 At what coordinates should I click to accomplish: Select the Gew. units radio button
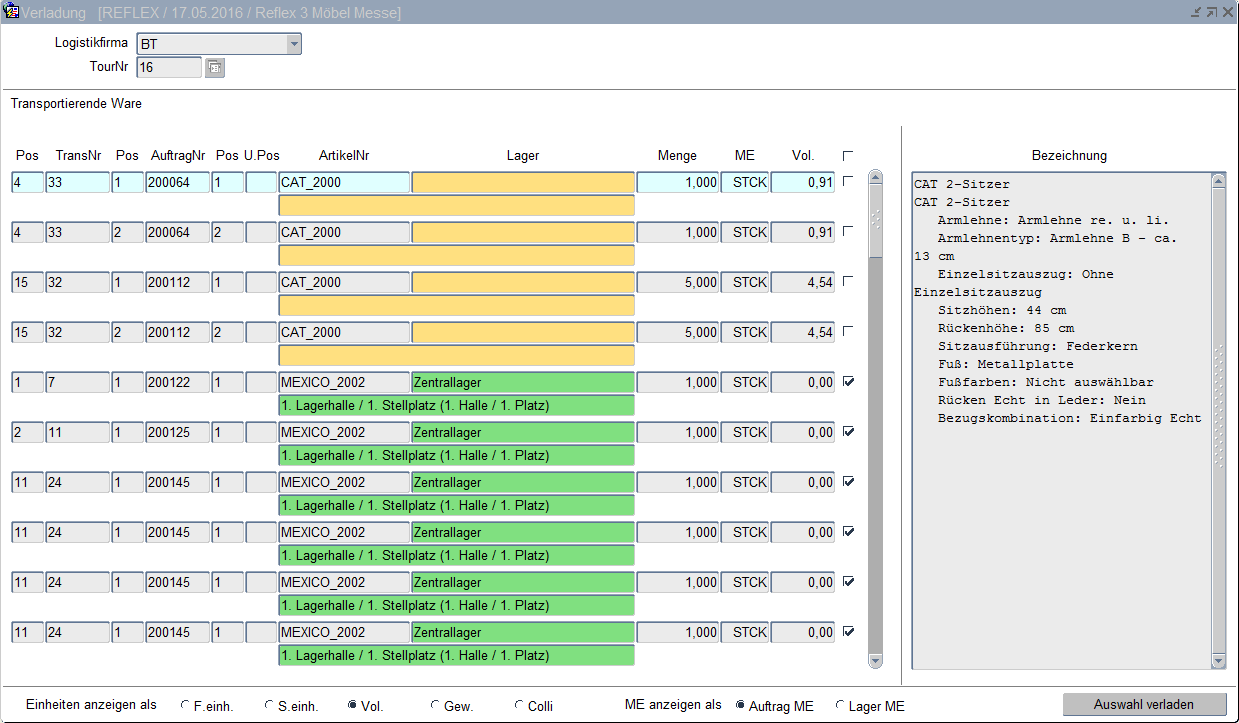point(435,706)
